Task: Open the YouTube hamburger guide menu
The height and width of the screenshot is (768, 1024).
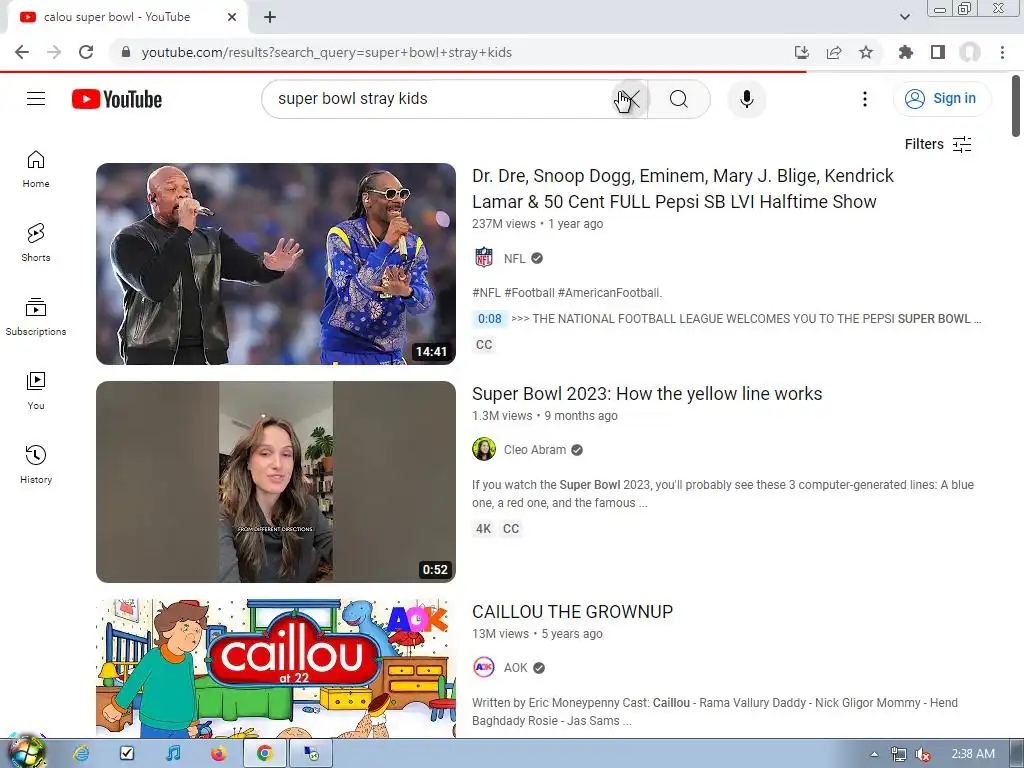Action: pos(36,99)
